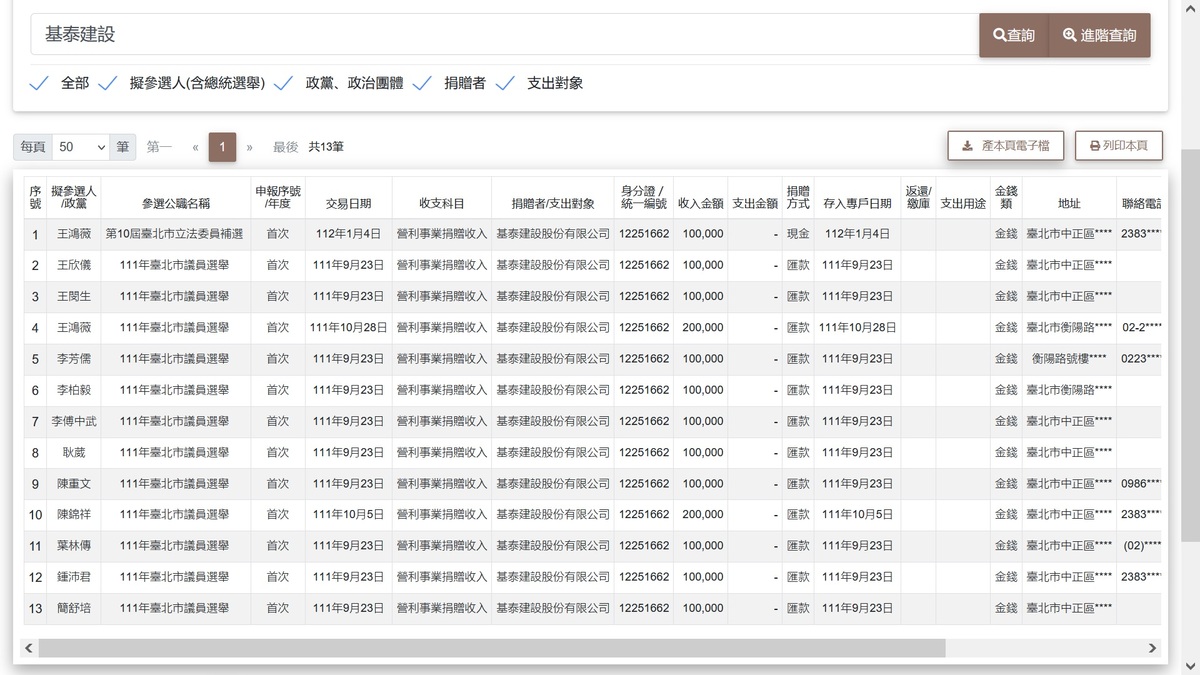
Task: Click 112年1月4日 transaction date cell
Action: click(349, 234)
